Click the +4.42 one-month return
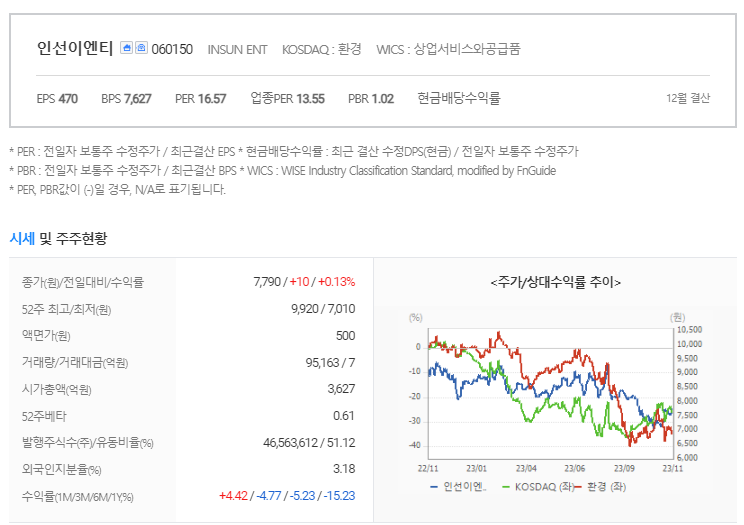 [x=233, y=496]
